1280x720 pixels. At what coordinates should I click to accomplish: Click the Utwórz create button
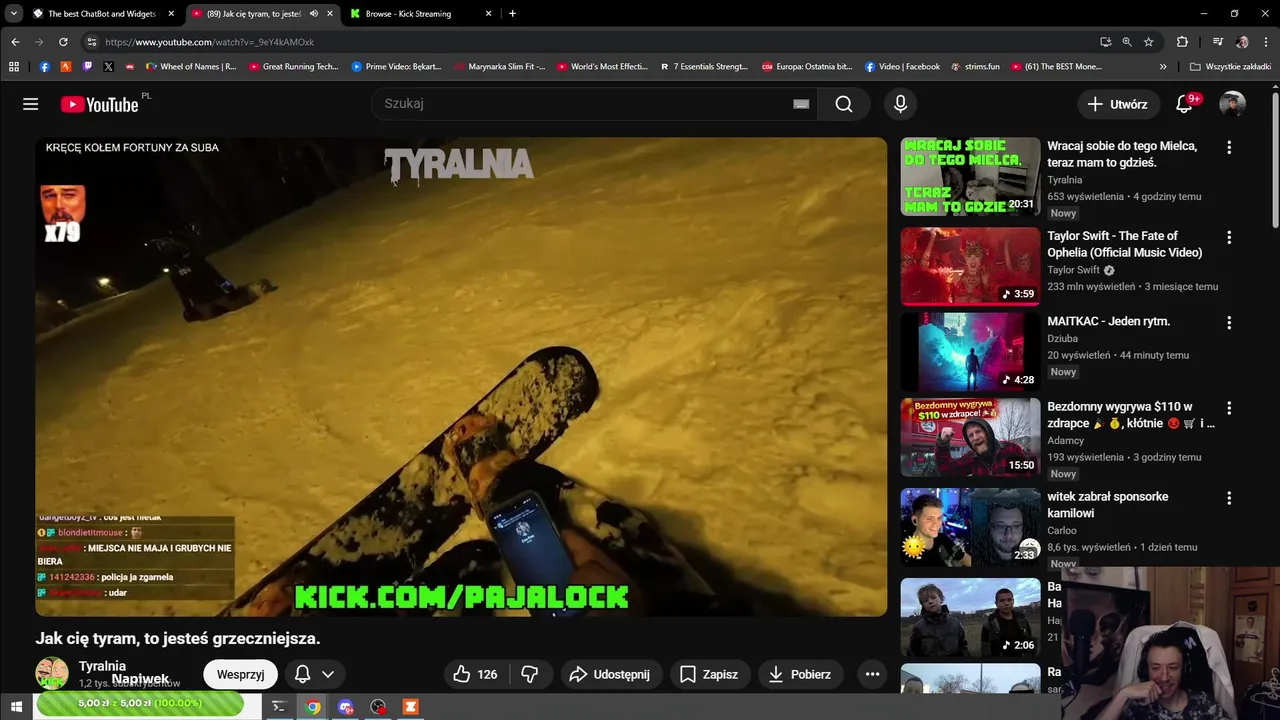[x=1118, y=104]
